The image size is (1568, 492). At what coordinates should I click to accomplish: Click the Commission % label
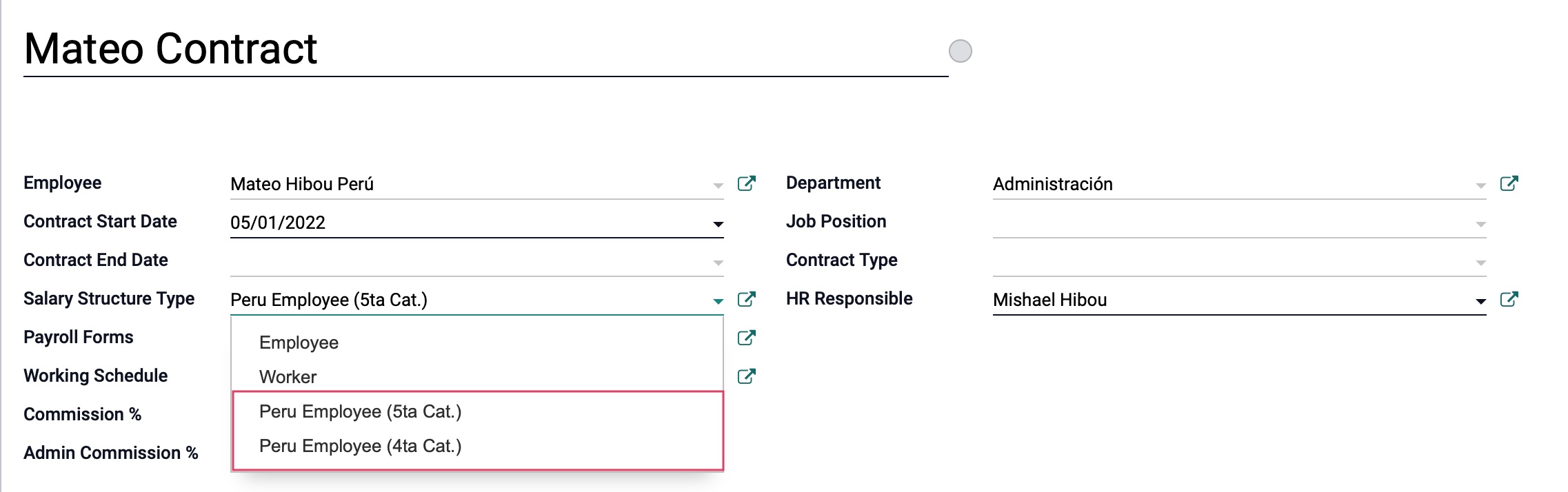tap(83, 414)
